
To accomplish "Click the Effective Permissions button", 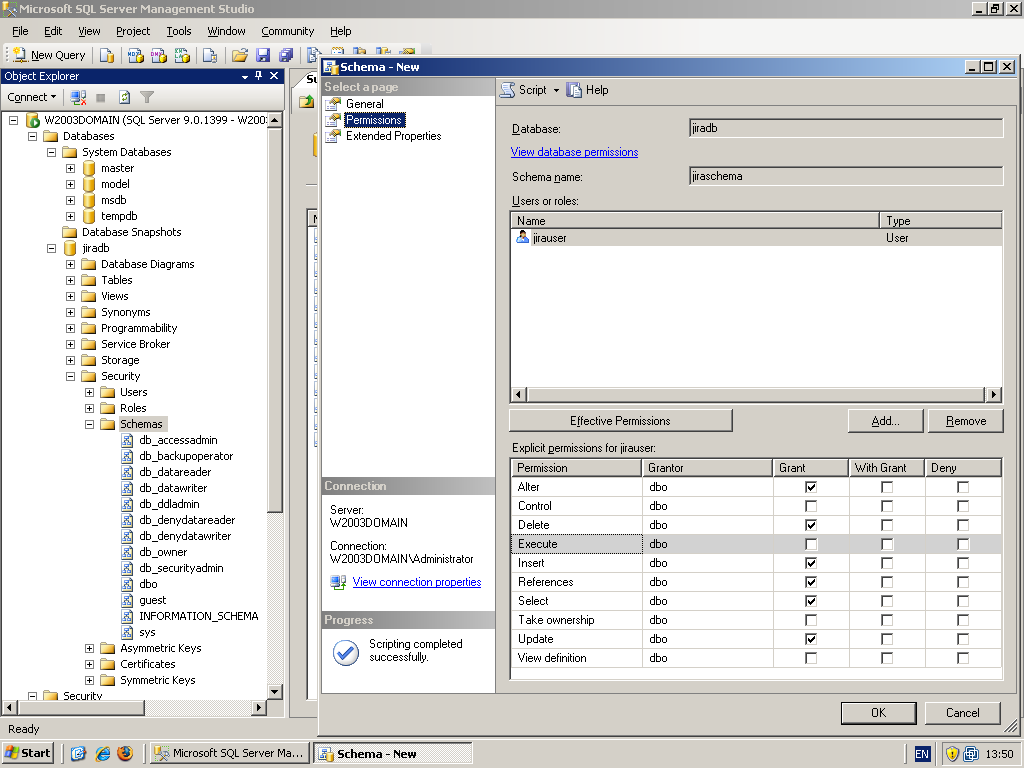I will tap(620, 421).
